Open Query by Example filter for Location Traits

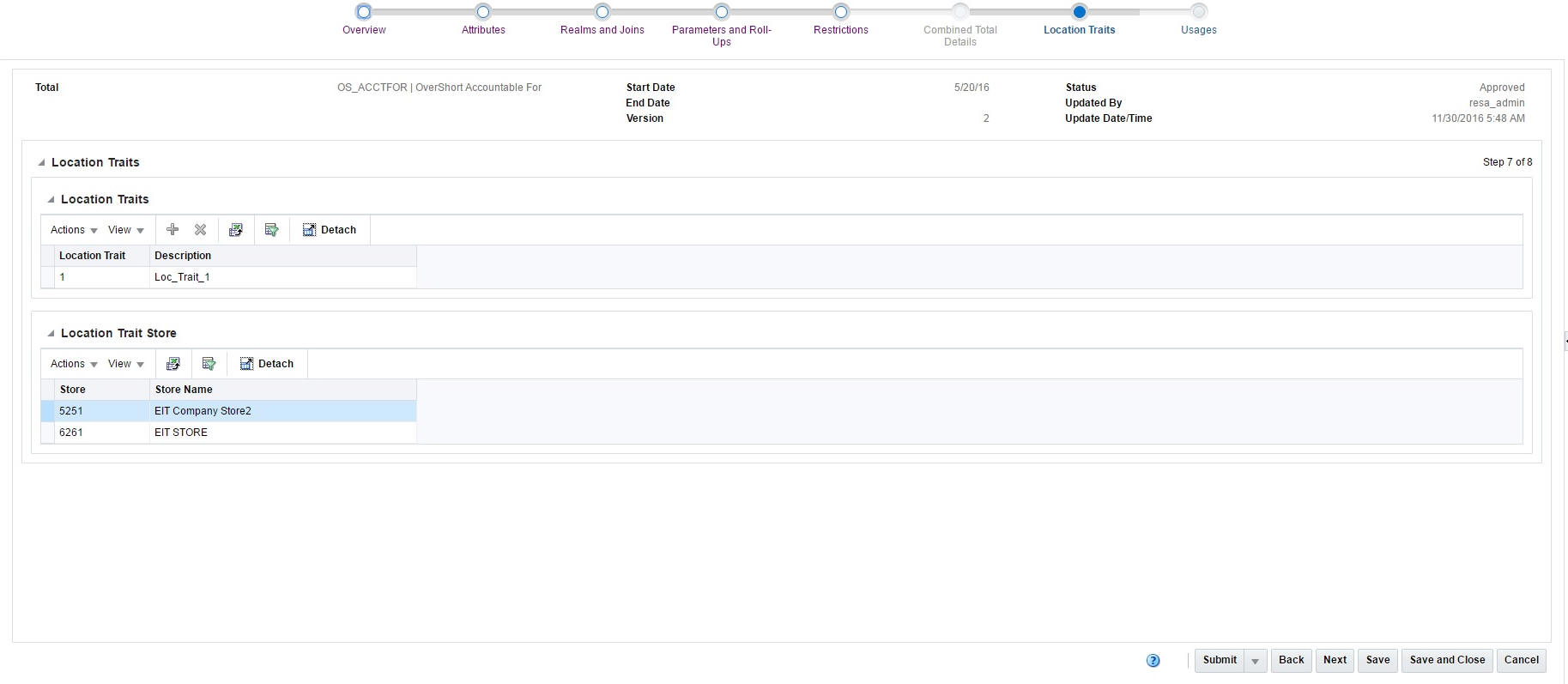[272, 230]
